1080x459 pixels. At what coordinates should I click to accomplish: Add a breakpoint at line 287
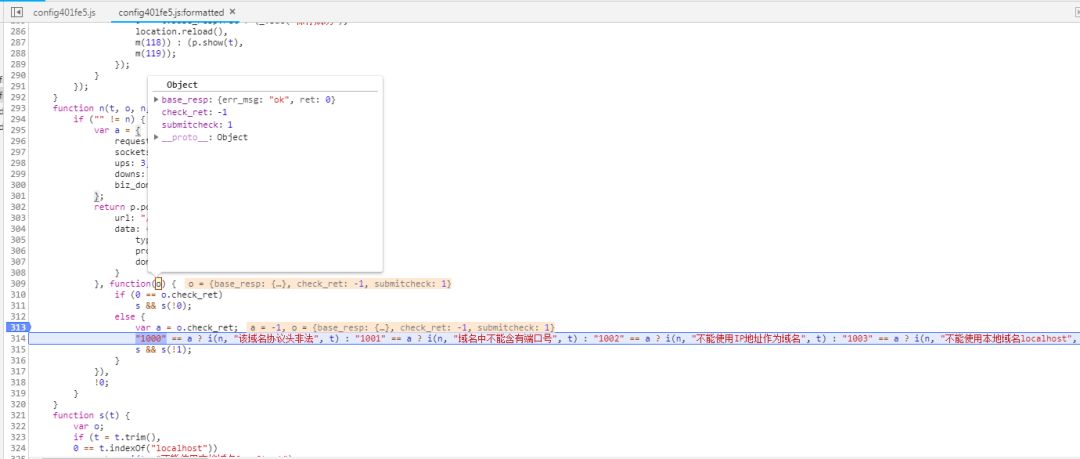17,42
